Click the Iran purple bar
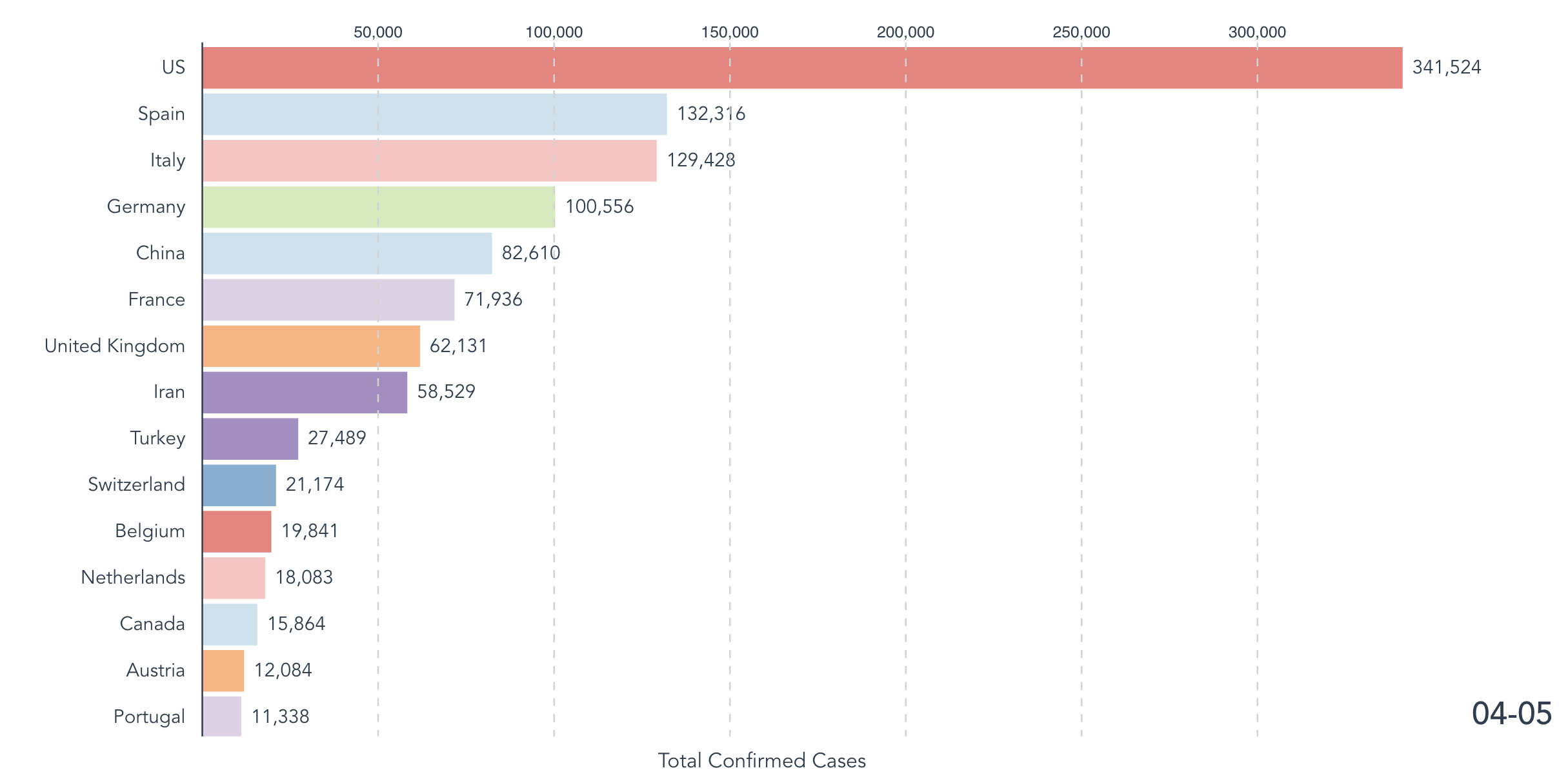The width and height of the screenshot is (1568, 779). tap(305, 392)
